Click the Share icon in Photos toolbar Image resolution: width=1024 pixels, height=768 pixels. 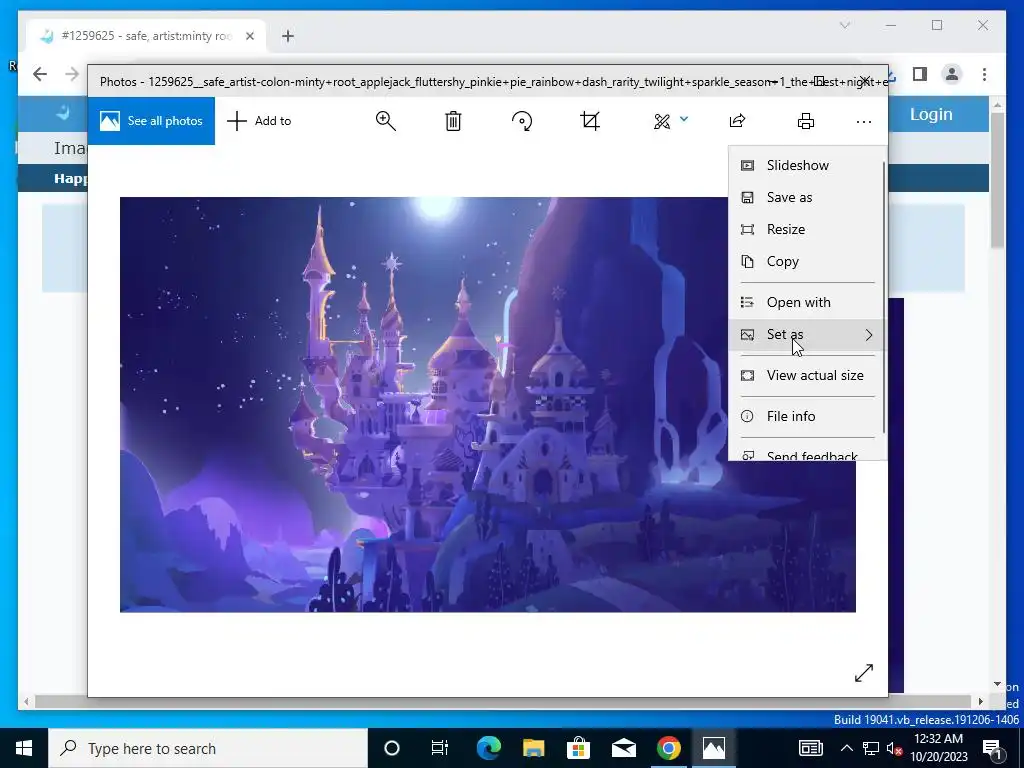[x=737, y=121]
